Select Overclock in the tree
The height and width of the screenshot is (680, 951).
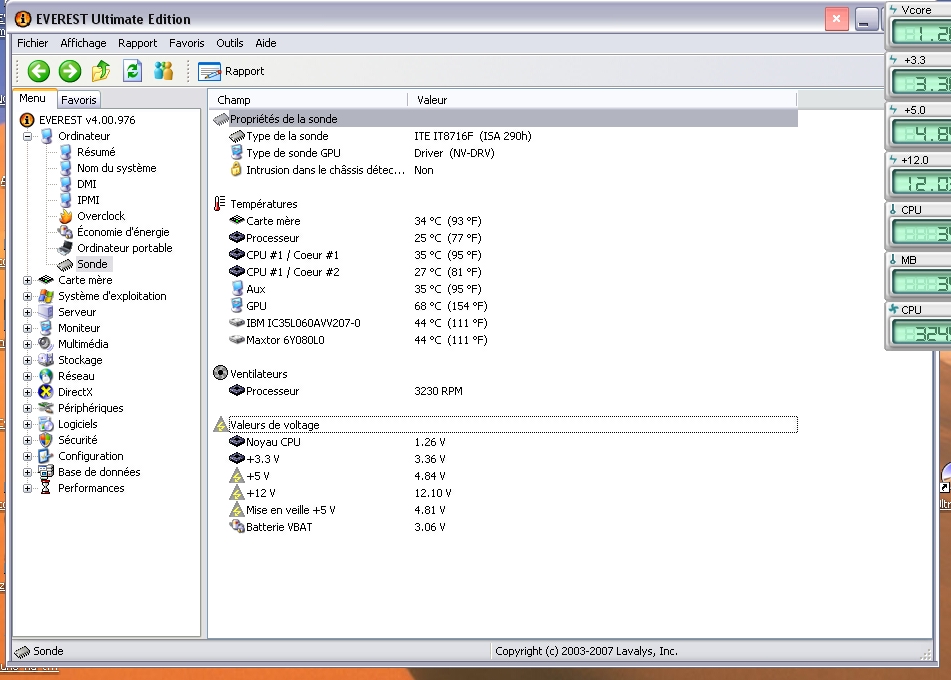pos(100,216)
